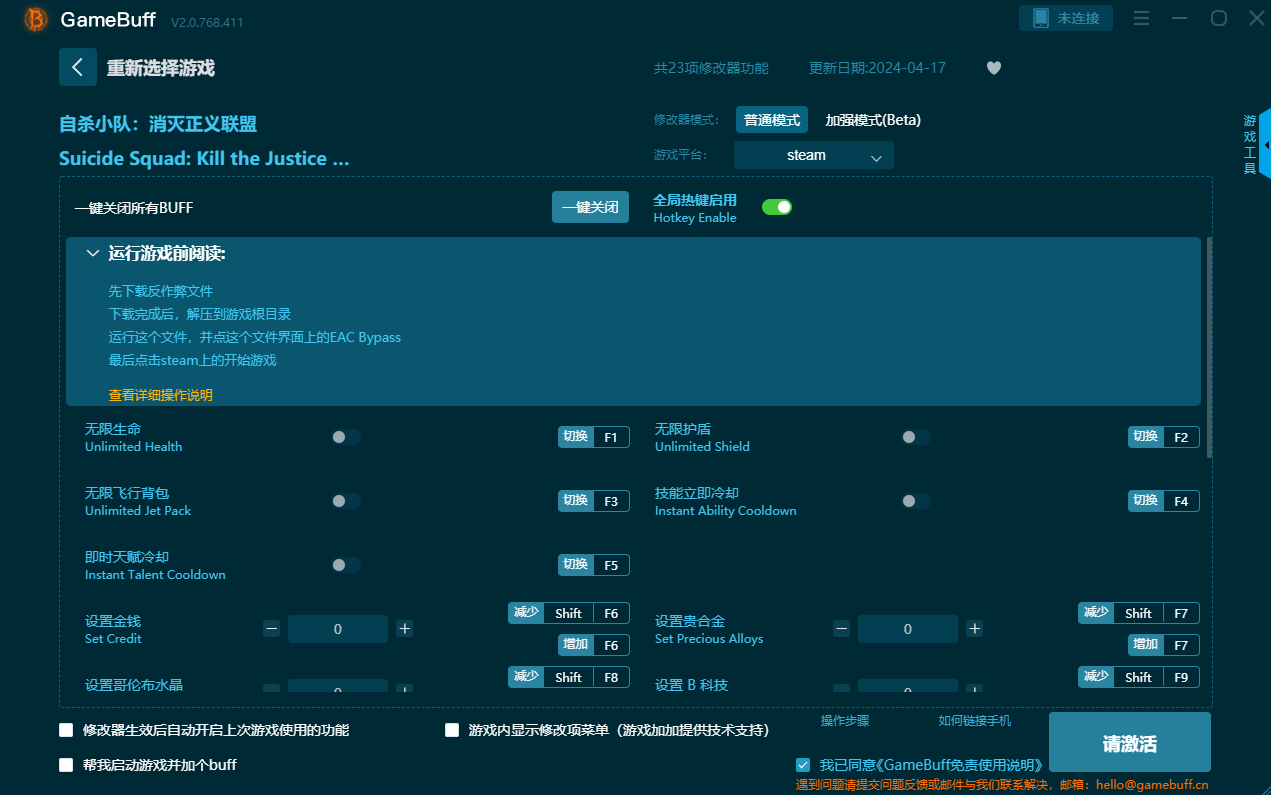Viewport: 1271px width, 795px height.
Task: Click the 先下载反作弊文件 instruction line
Action: [x=161, y=292]
